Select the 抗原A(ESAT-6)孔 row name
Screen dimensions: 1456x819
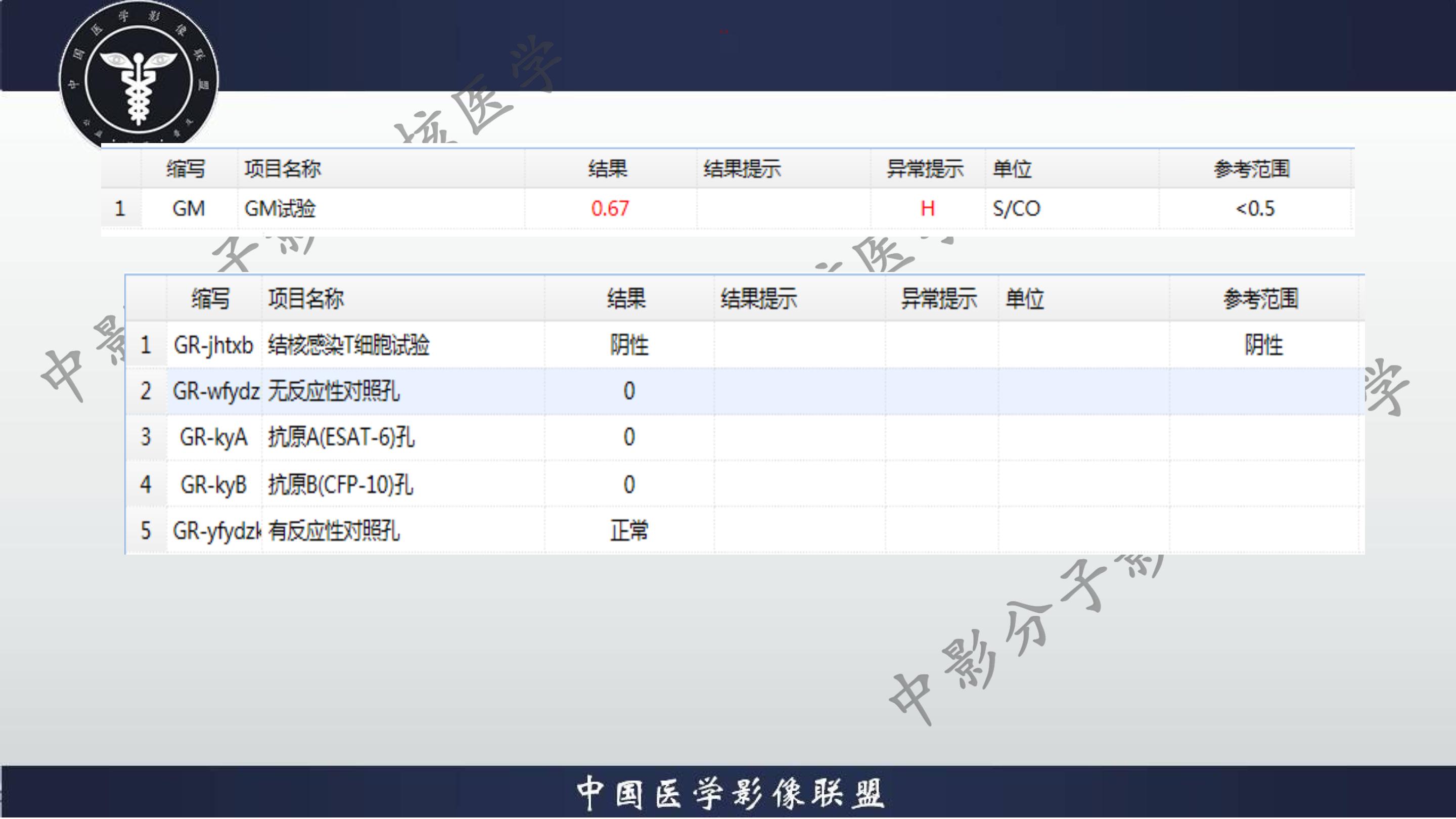tap(341, 437)
